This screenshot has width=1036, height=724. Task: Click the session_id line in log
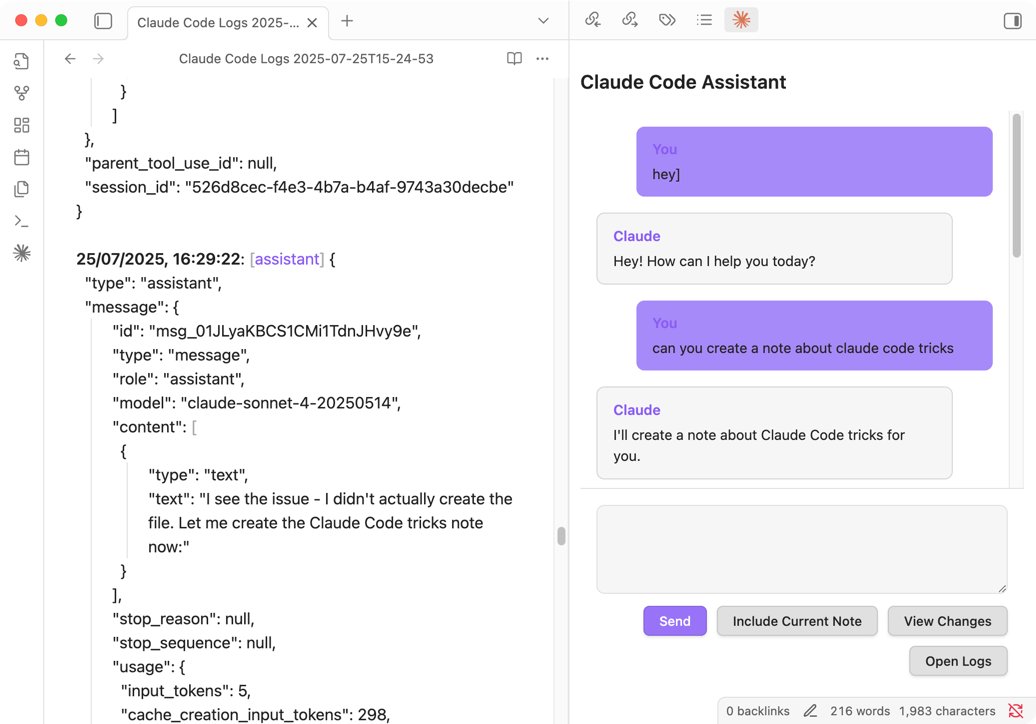(299, 187)
